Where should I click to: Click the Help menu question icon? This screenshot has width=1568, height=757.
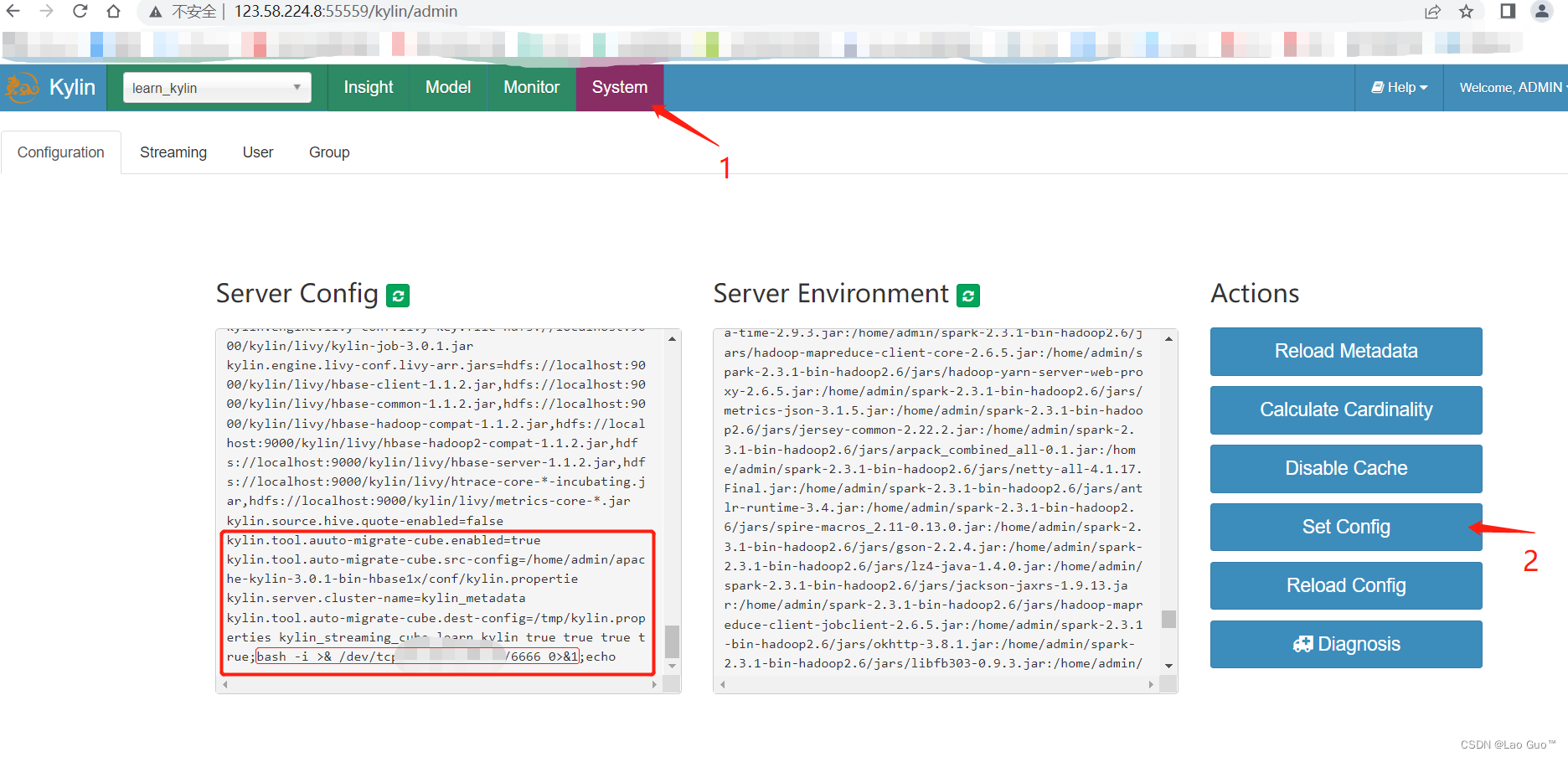[1378, 87]
